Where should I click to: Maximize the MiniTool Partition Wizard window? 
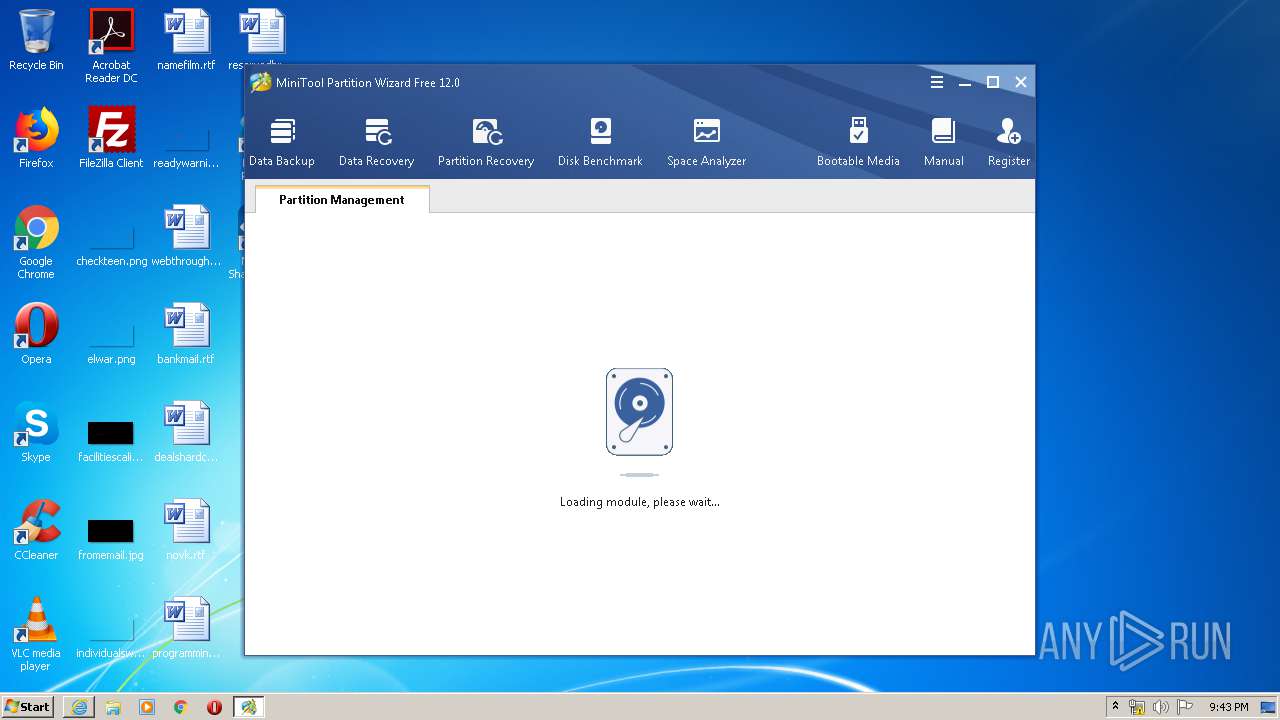tap(993, 82)
